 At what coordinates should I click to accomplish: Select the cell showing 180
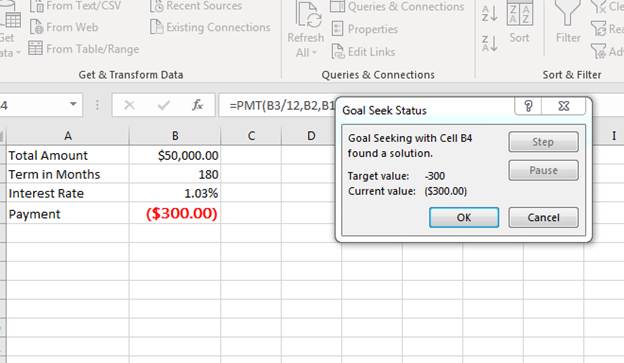(x=175, y=174)
